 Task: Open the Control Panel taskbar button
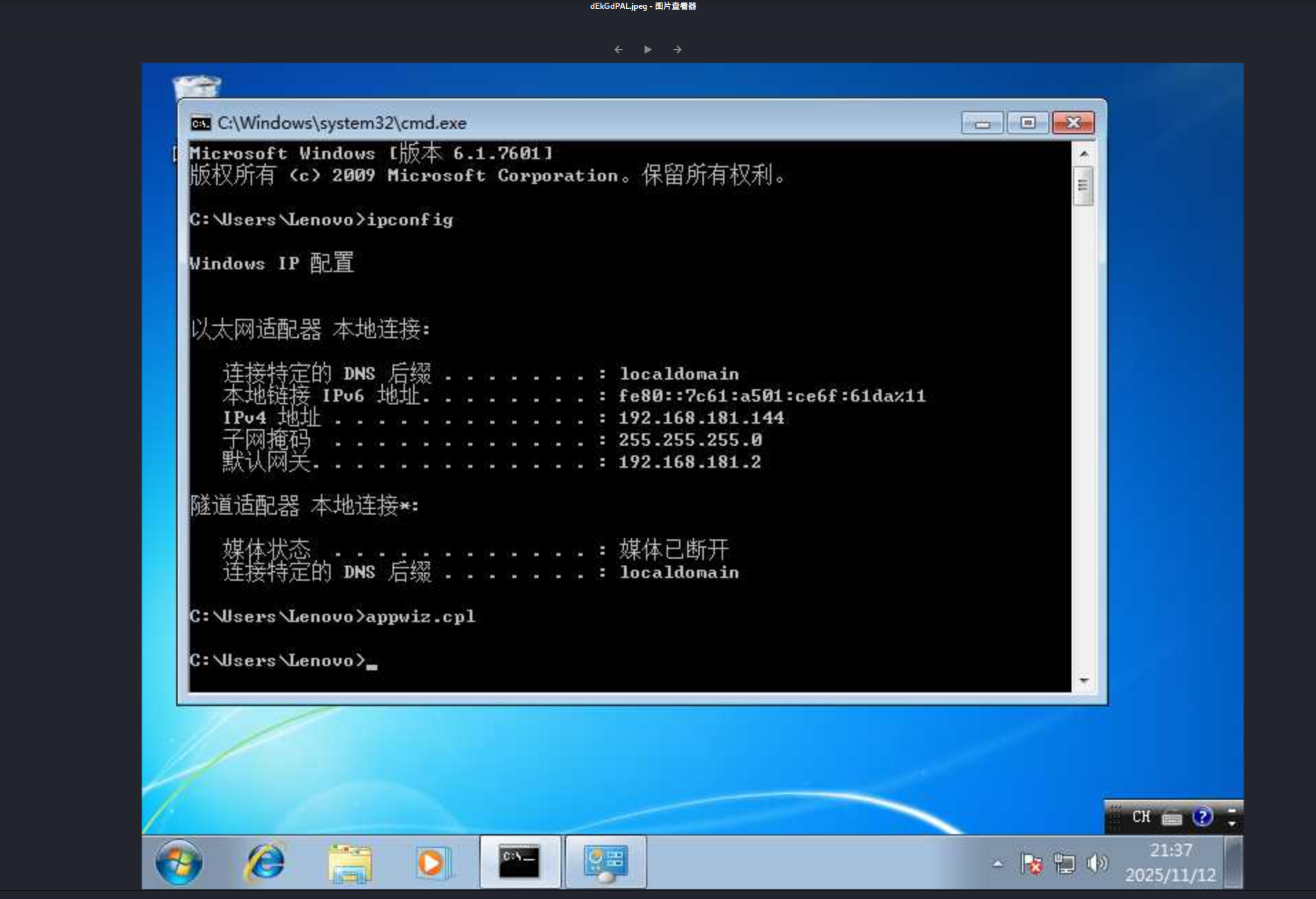click(x=606, y=862)
